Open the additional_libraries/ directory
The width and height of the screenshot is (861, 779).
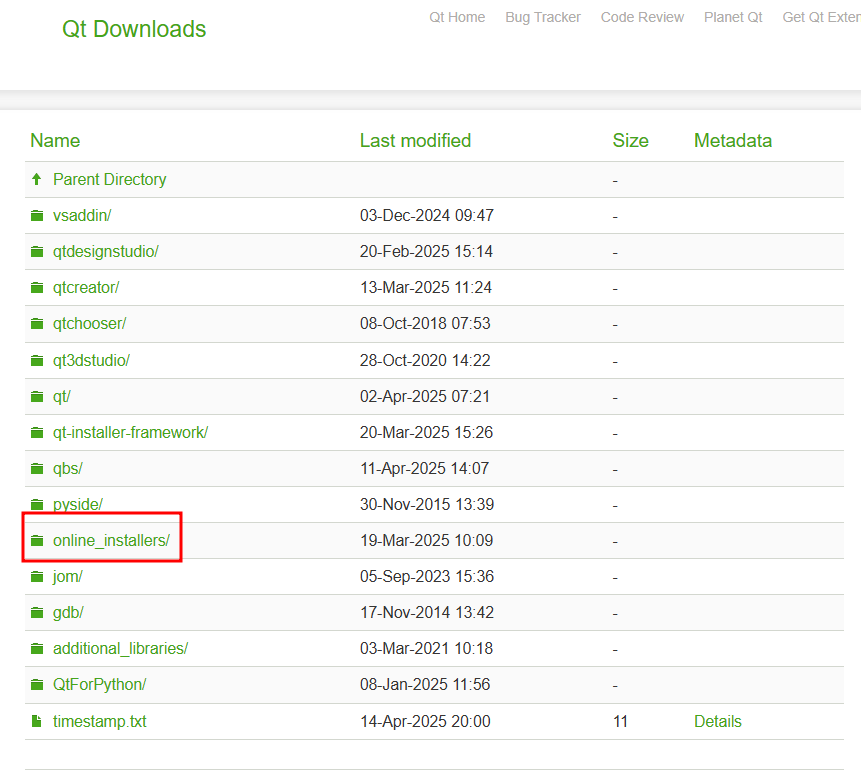click(x=120, y=649)
